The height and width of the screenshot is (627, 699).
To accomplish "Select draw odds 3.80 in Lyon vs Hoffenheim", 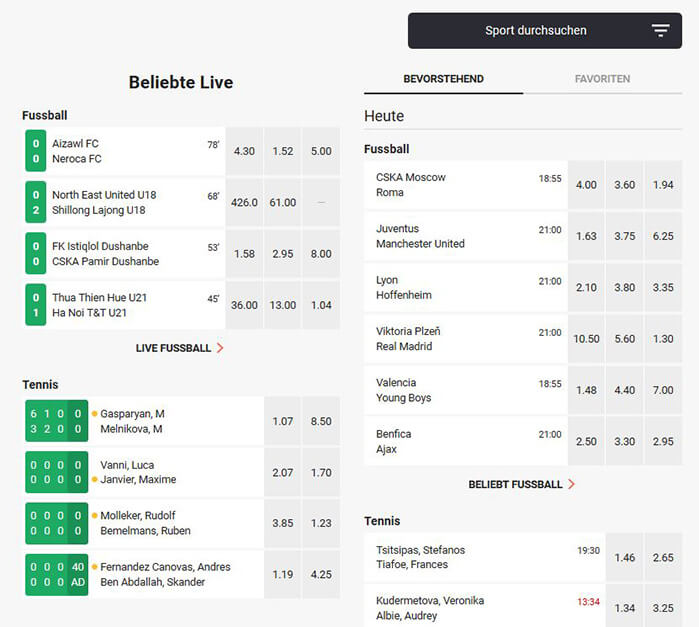I will click(625, 288).
